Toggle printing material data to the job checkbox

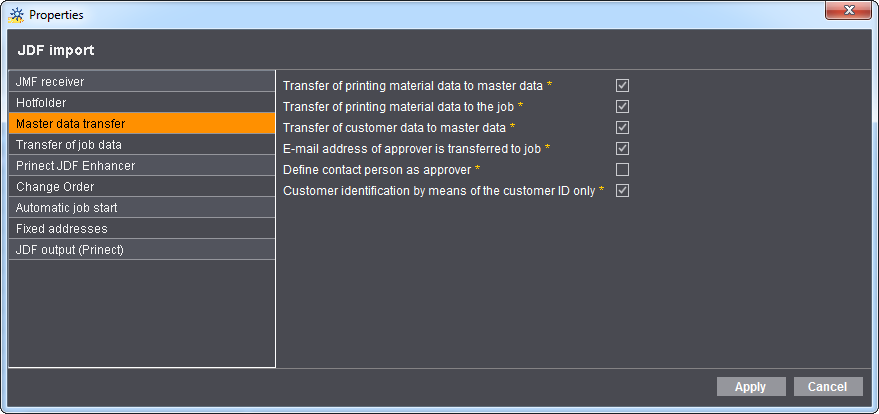[622, 106]
